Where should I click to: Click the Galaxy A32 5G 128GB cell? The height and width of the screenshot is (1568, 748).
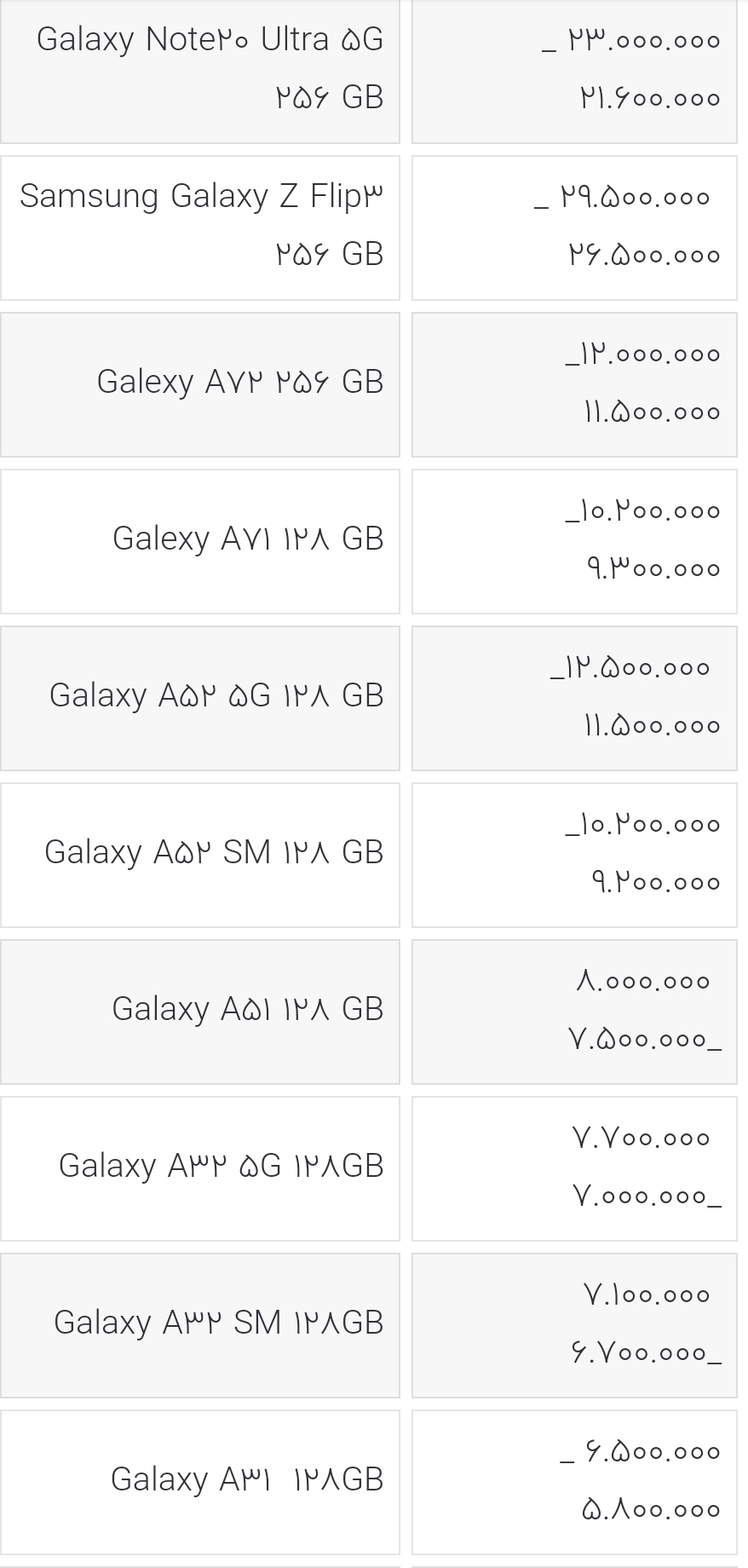(200, 1167)
